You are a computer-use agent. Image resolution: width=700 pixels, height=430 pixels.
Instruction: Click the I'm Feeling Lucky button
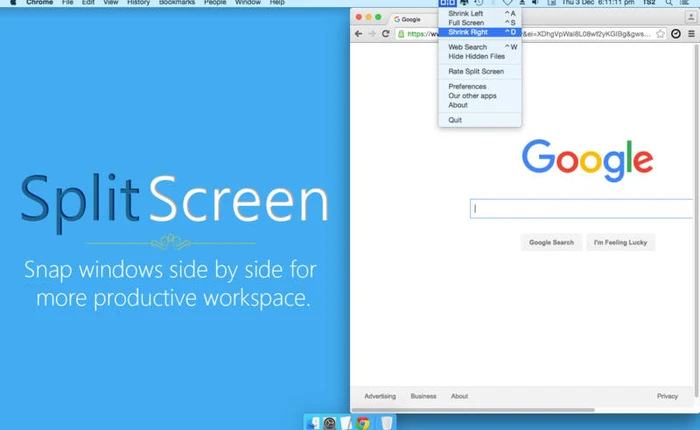620,242
